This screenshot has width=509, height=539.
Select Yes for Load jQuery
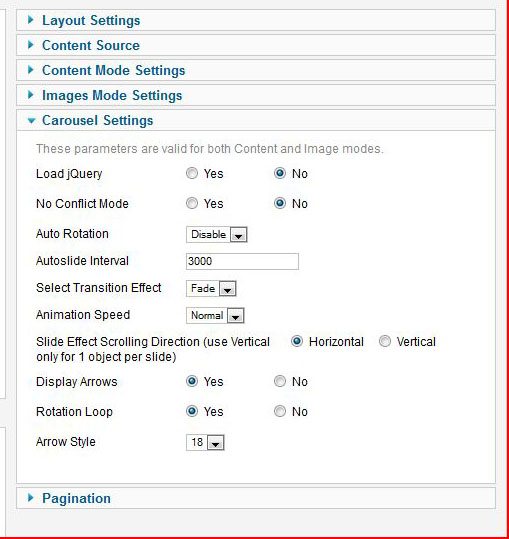pyautogui.click(x=192, y=173)
